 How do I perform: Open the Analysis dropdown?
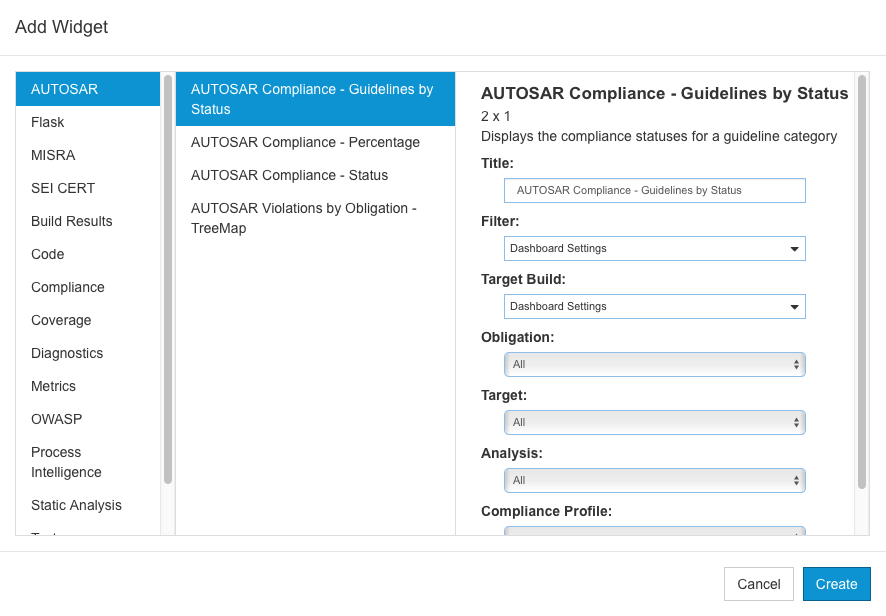(654, 480)
